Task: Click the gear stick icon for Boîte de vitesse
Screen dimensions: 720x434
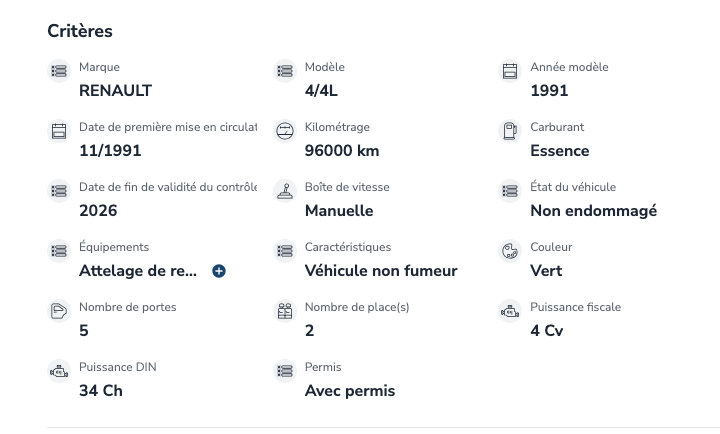Action: click(285, 191)
